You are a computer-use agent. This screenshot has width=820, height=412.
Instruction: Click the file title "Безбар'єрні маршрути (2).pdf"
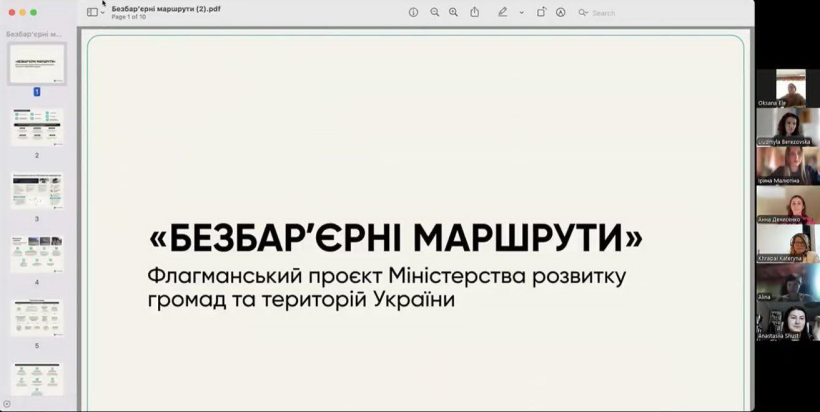click(166, 9)
